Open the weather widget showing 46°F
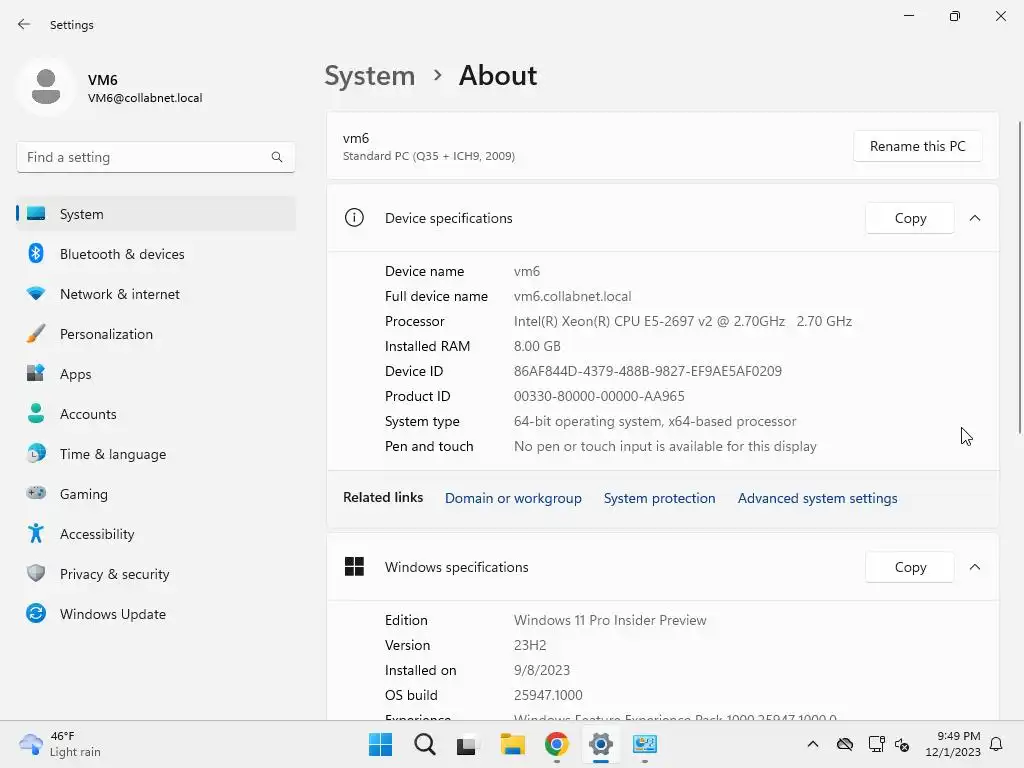Image resolution: width=1024 pixels, height=768 pixels. [x=60, y=744]
